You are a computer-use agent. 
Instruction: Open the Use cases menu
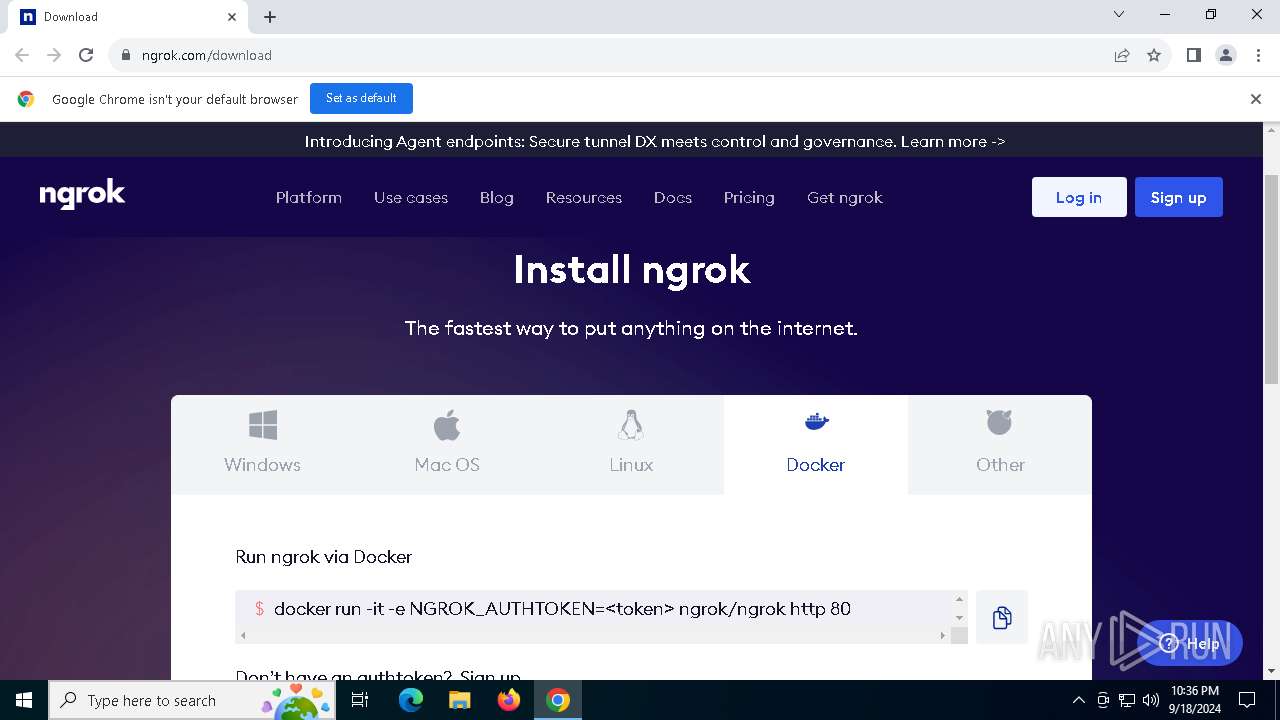click(x=411, y=197)
